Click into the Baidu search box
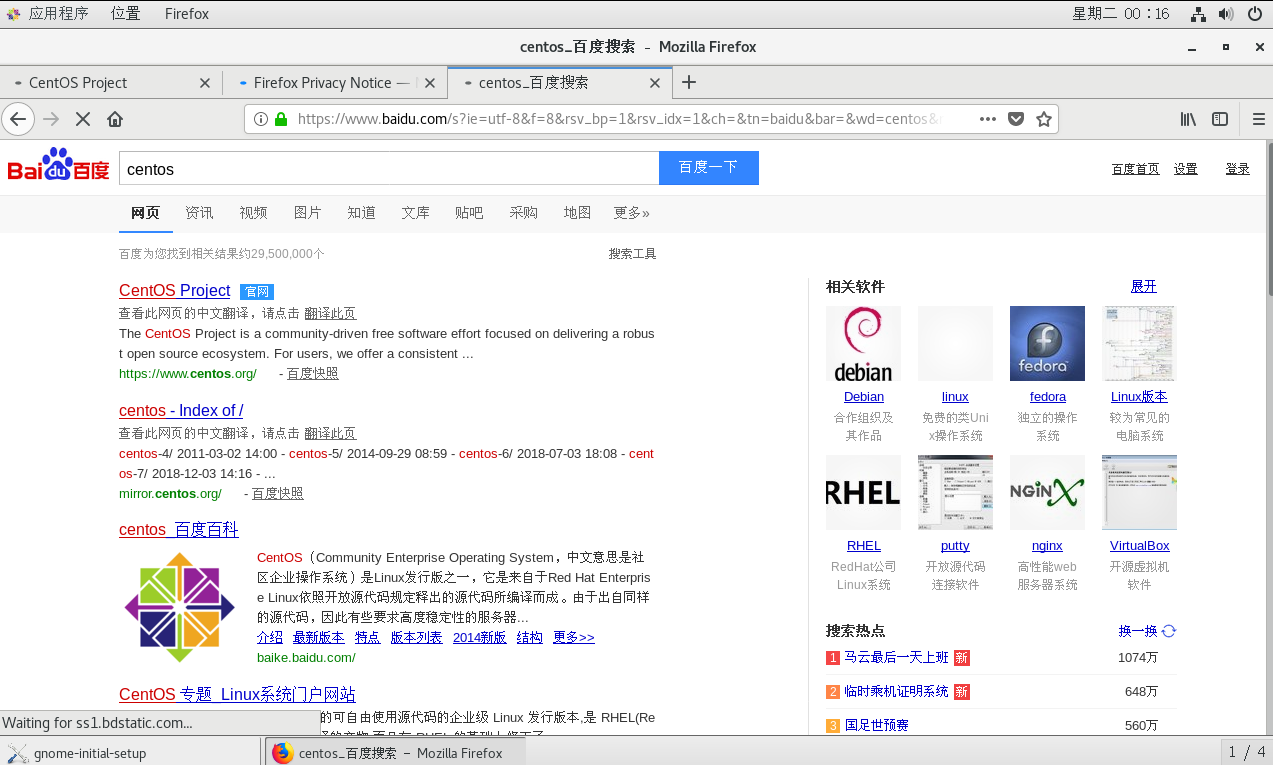The image size is (1273, 765). (389, 168)
